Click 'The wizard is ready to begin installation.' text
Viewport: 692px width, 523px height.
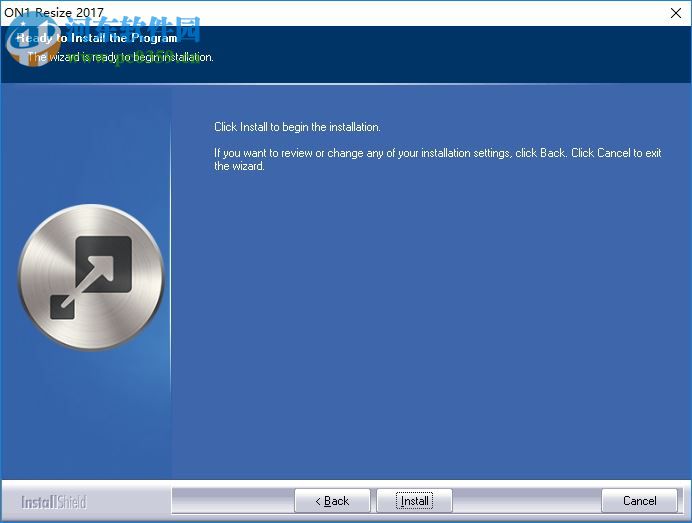(x=120, y=57)
